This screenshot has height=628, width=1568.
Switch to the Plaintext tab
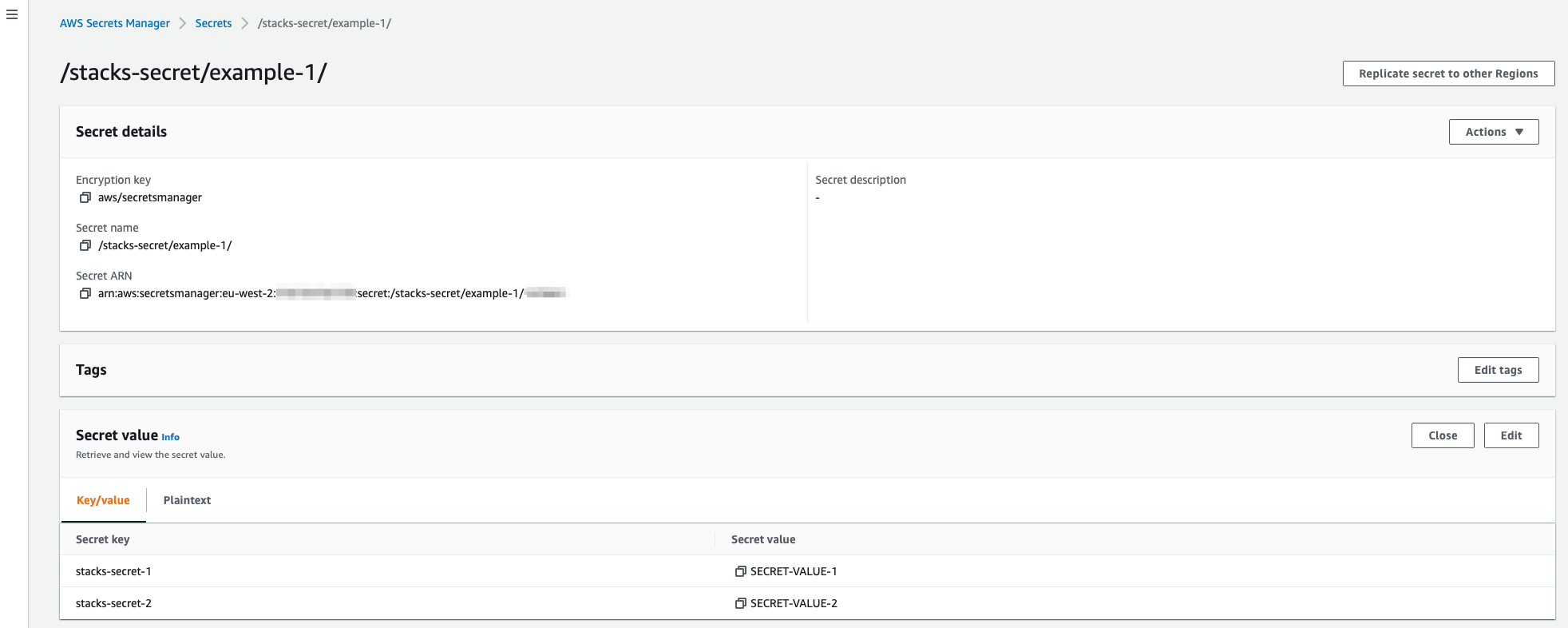[x=187, y=500]
